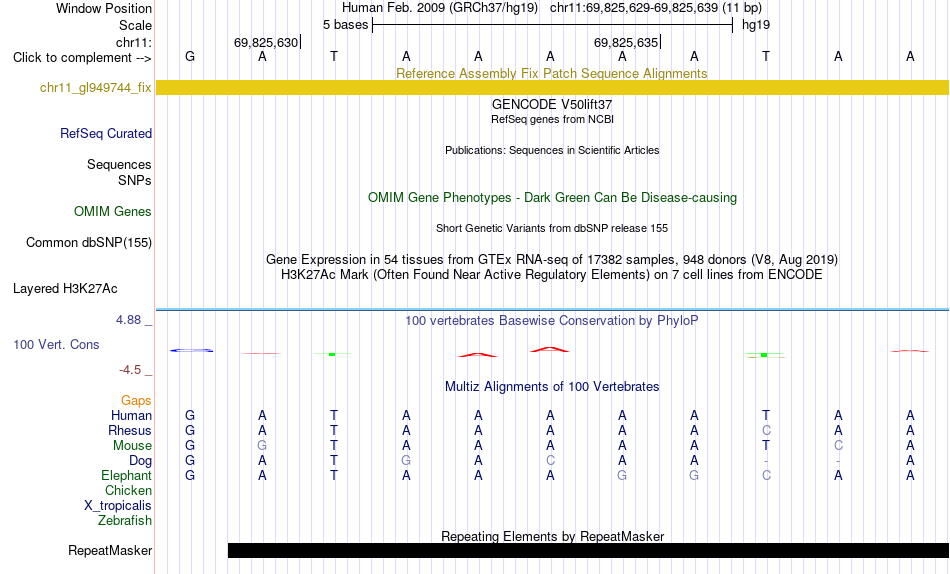Screen dimensions: 950x574
Task: Click the gray C in Rhesus row
Action: point(766,430)
